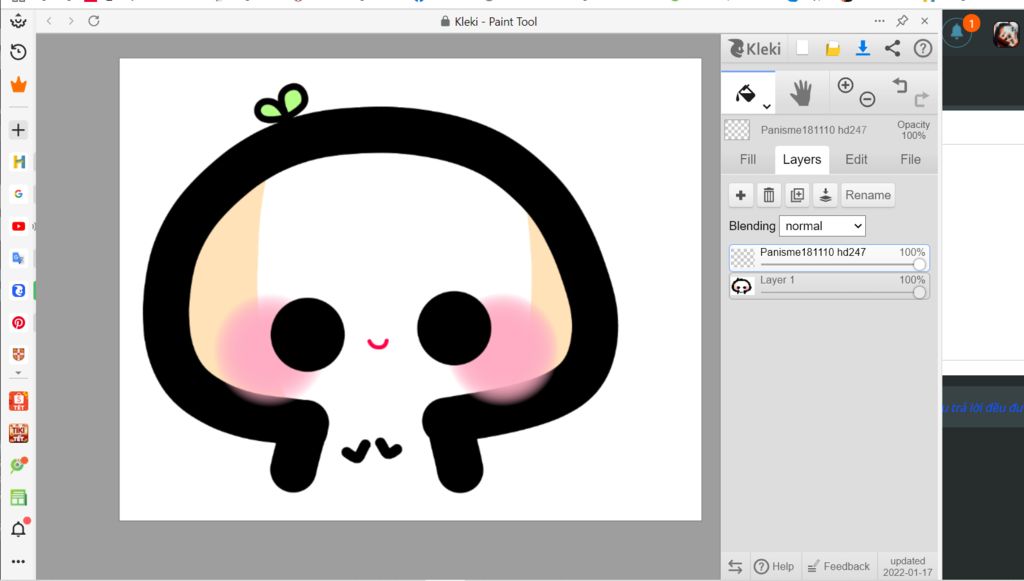Flip the panel side with swap arrows
1024x581 pixels.
[x=735, y=567]
